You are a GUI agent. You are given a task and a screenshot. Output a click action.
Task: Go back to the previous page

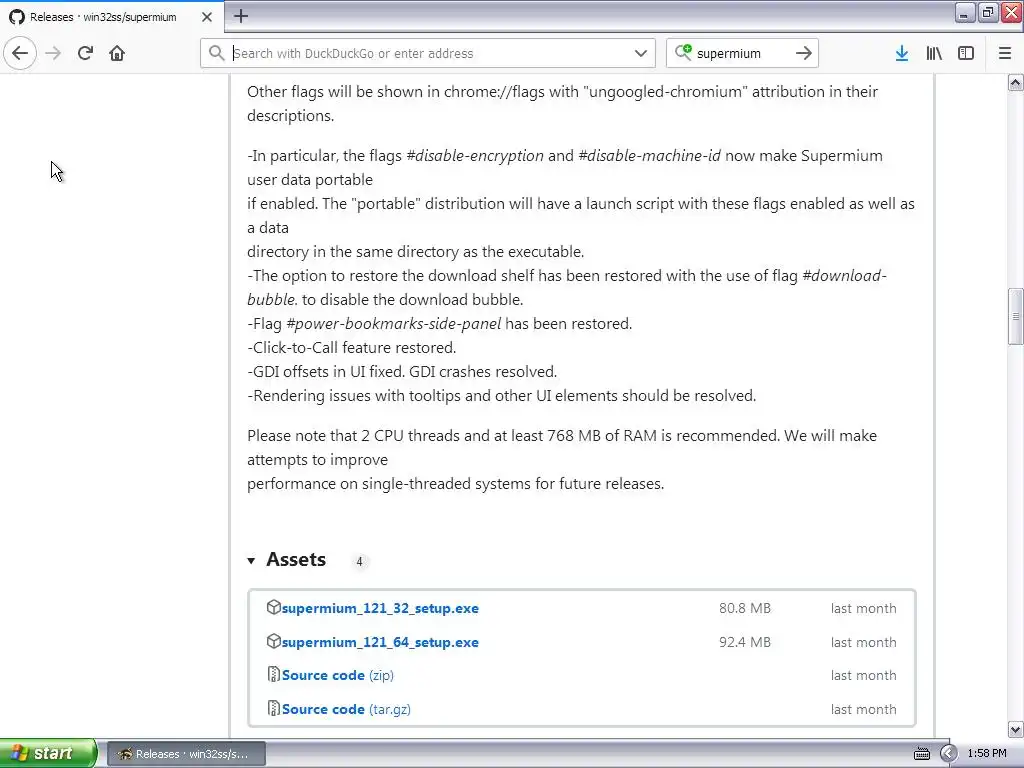coord(20,53)
